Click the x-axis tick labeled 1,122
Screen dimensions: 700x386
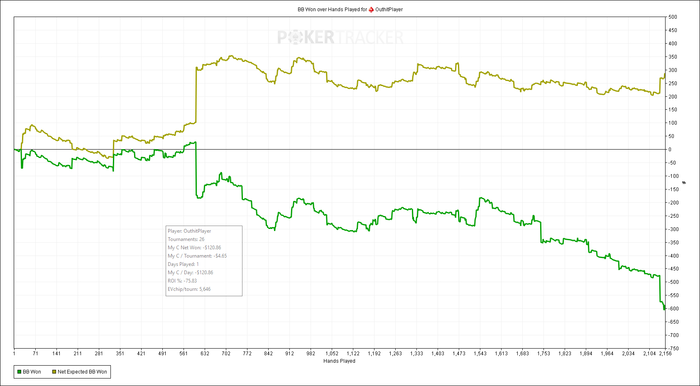coord(353,353)
